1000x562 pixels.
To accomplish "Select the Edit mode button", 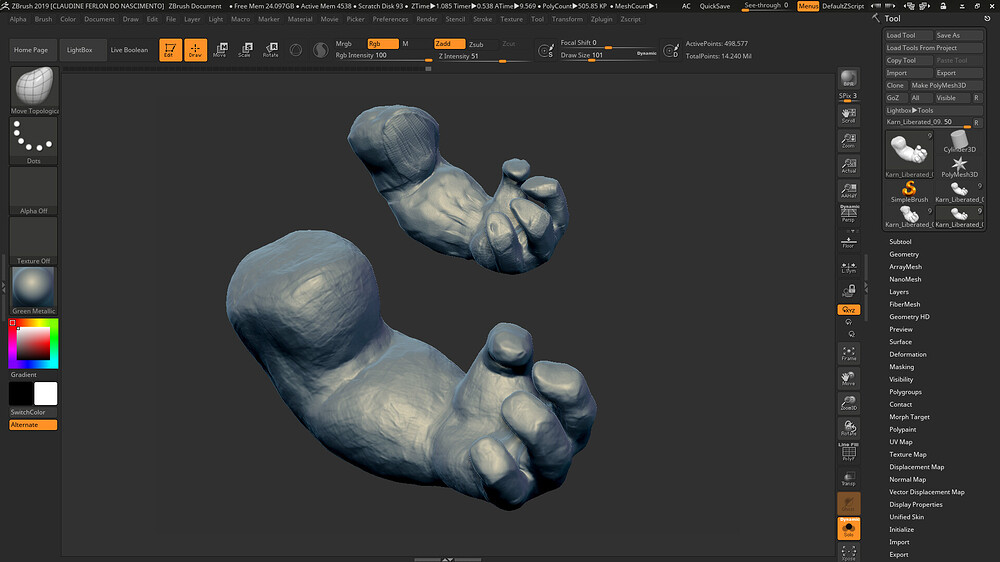I will (170, 50).
